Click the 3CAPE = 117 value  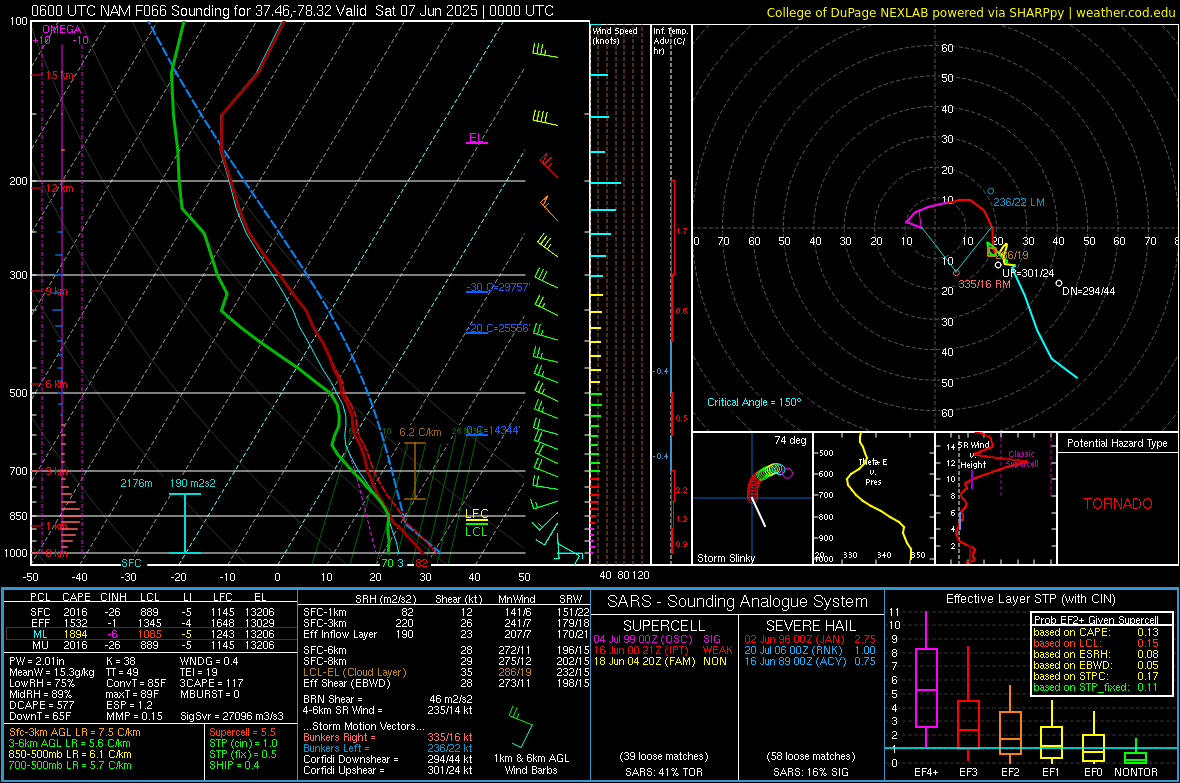tap(211, 684)
